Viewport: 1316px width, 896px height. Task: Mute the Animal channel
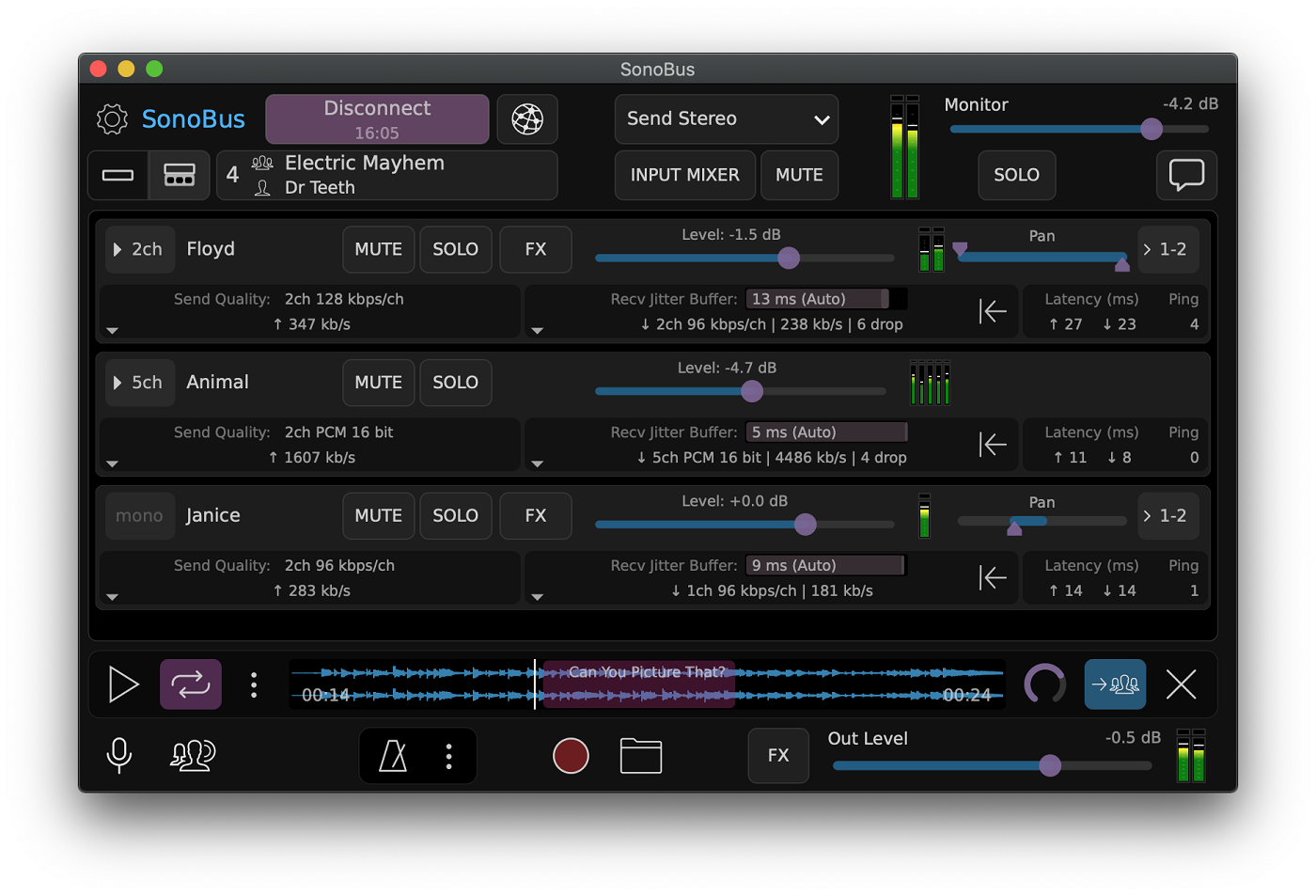point(378,383)
